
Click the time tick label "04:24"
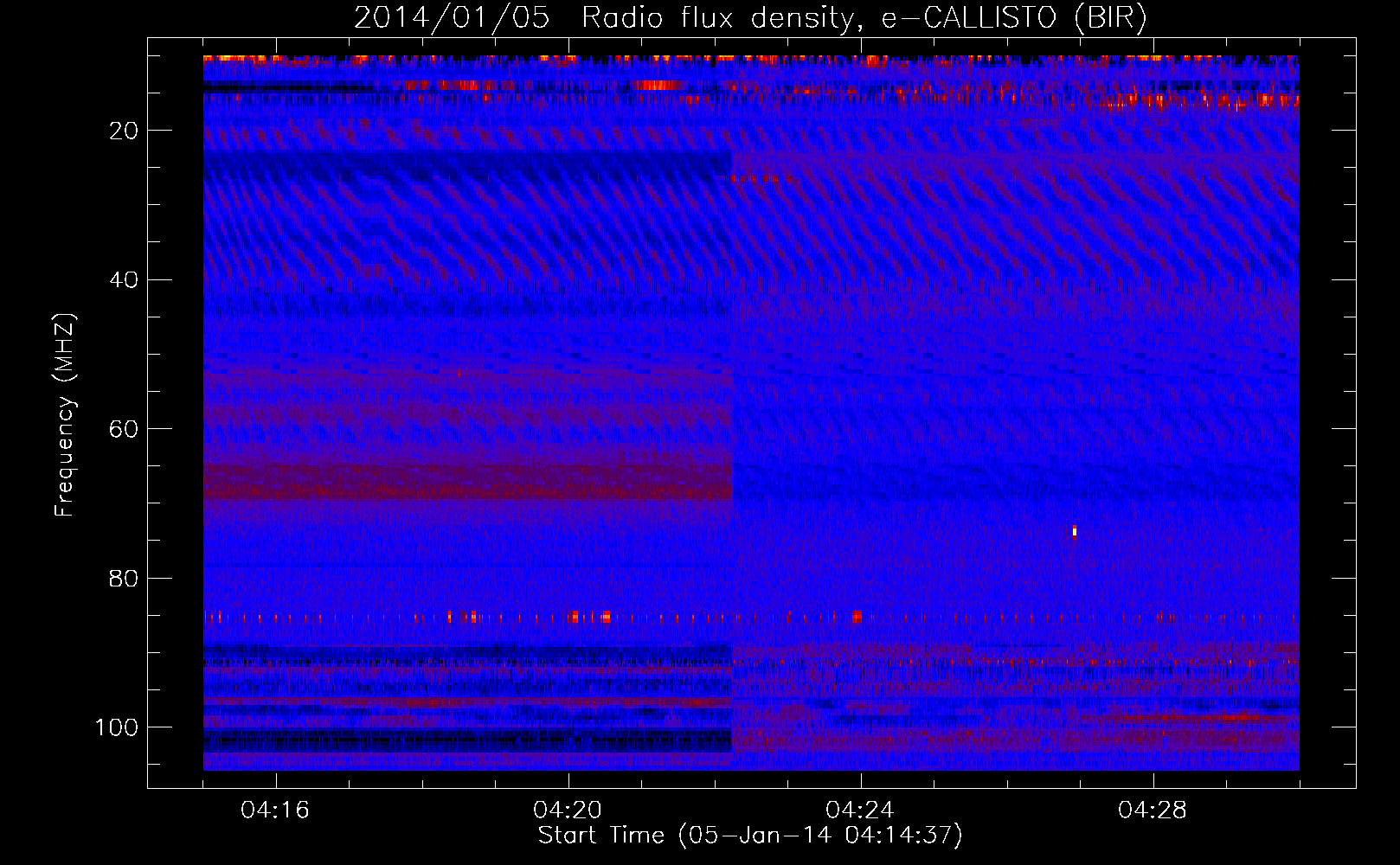(x=860, y=811)
